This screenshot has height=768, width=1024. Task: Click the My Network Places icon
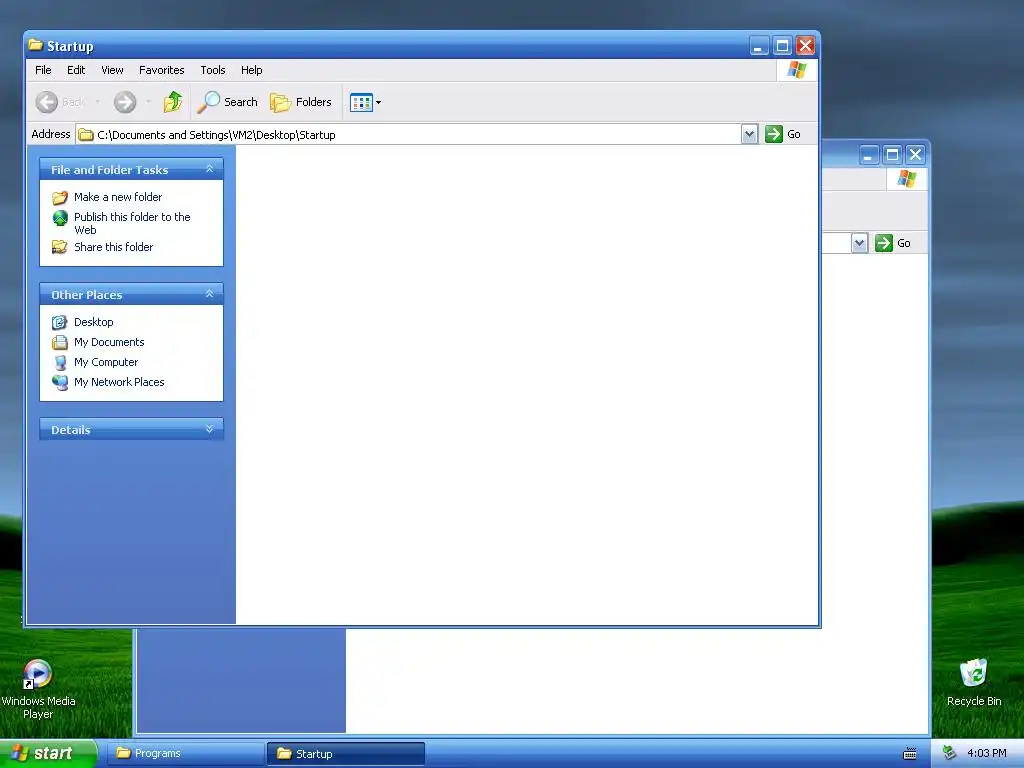click(x=60, y=382)
